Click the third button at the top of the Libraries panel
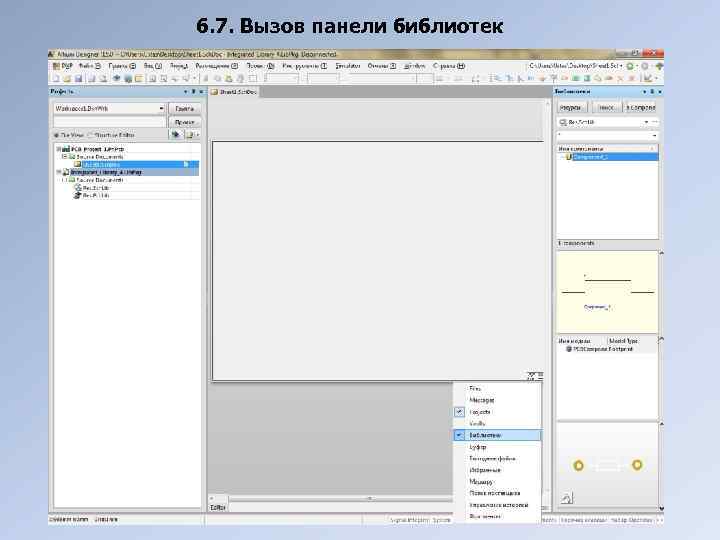Screen dimensions: 720x540 pyautogui.click(x=640, y=107)
